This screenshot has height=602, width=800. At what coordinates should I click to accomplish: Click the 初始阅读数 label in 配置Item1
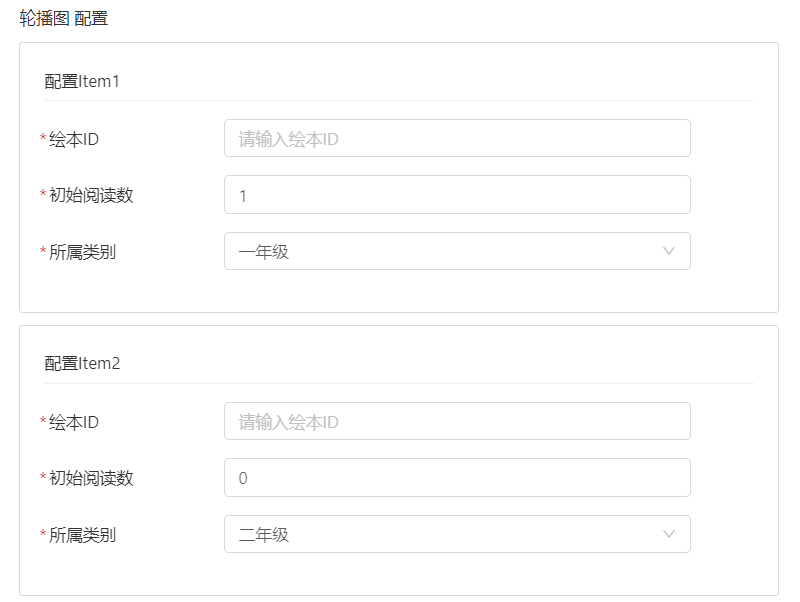click(x=91, y=195)
